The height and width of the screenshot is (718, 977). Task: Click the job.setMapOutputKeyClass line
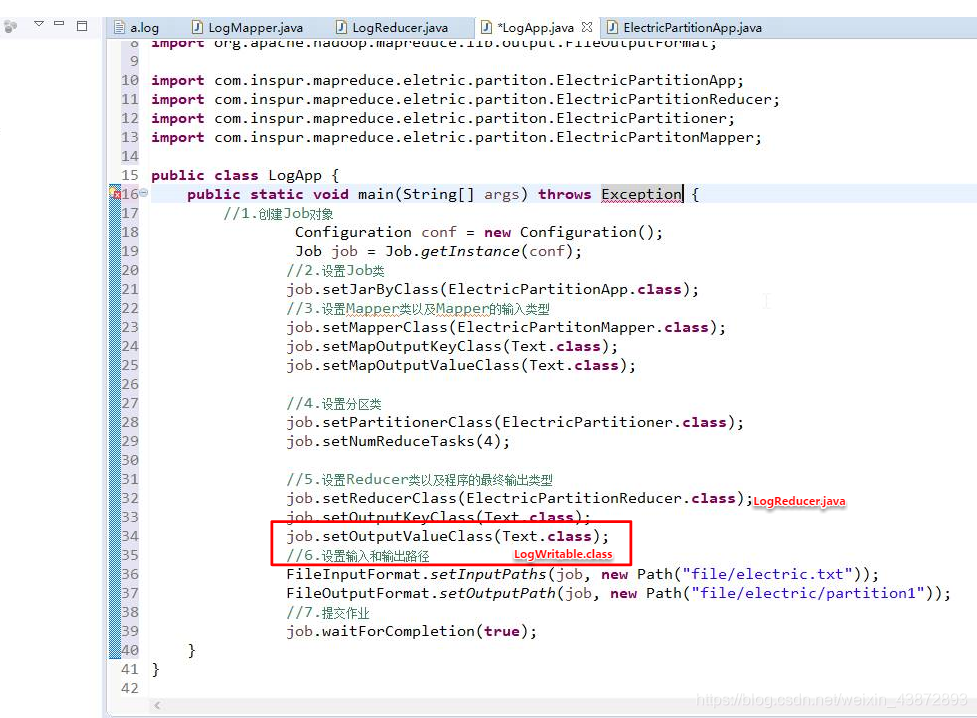click(x=452, y=347)
